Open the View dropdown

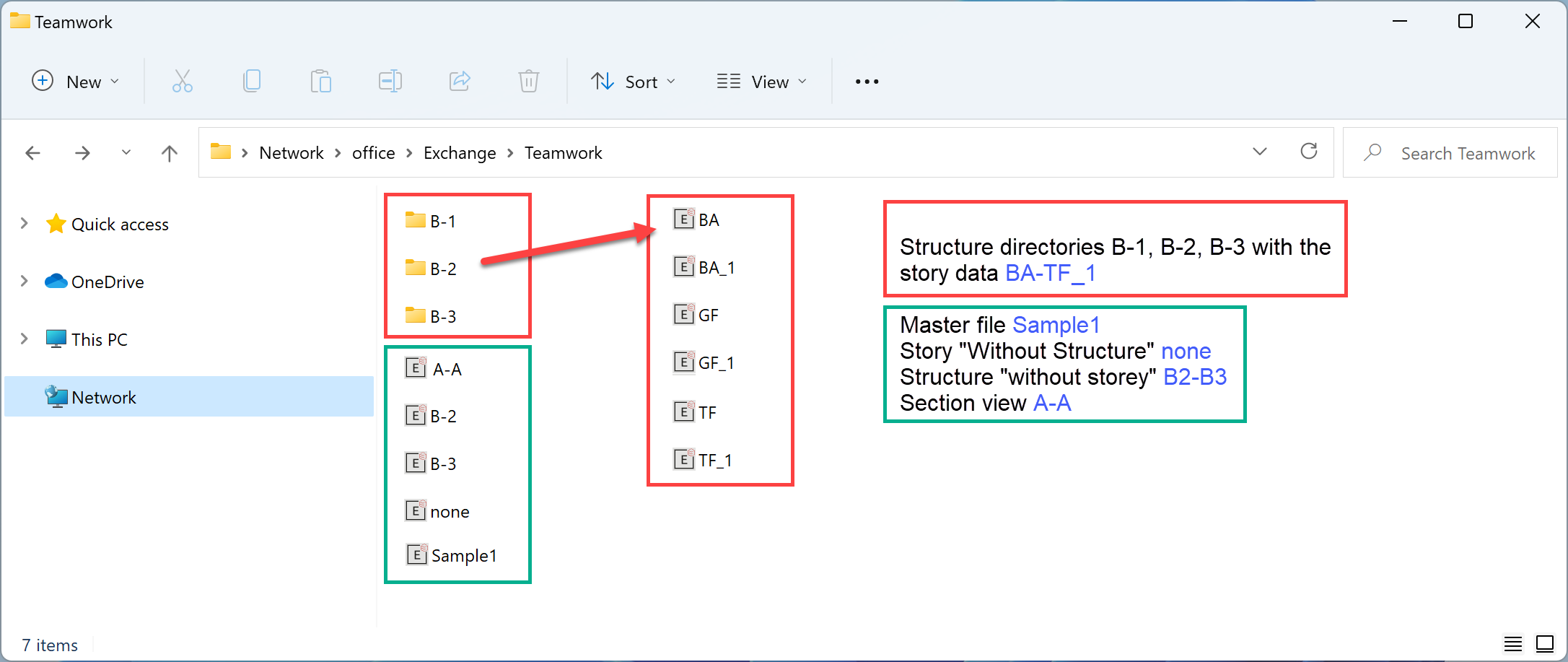coord(761,81)
